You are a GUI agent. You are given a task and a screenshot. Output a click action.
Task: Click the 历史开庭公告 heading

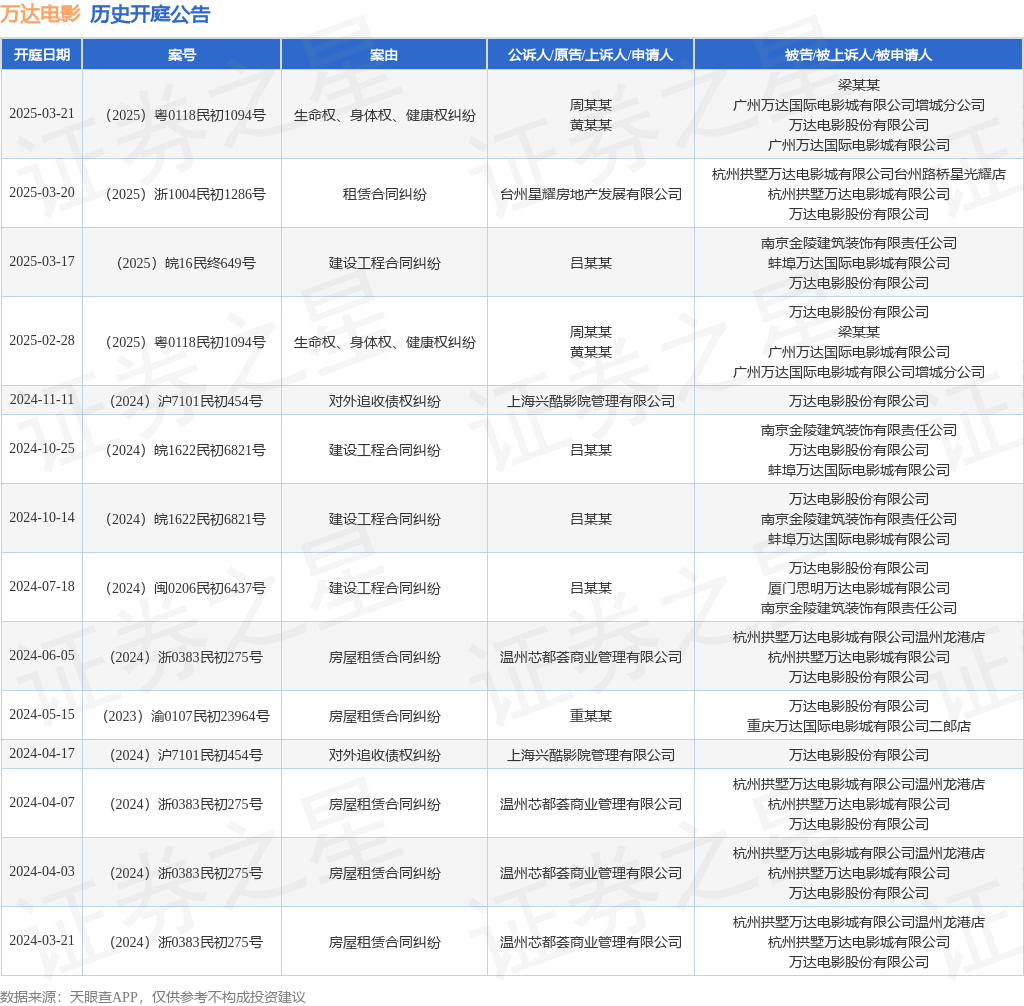(150, 14)
